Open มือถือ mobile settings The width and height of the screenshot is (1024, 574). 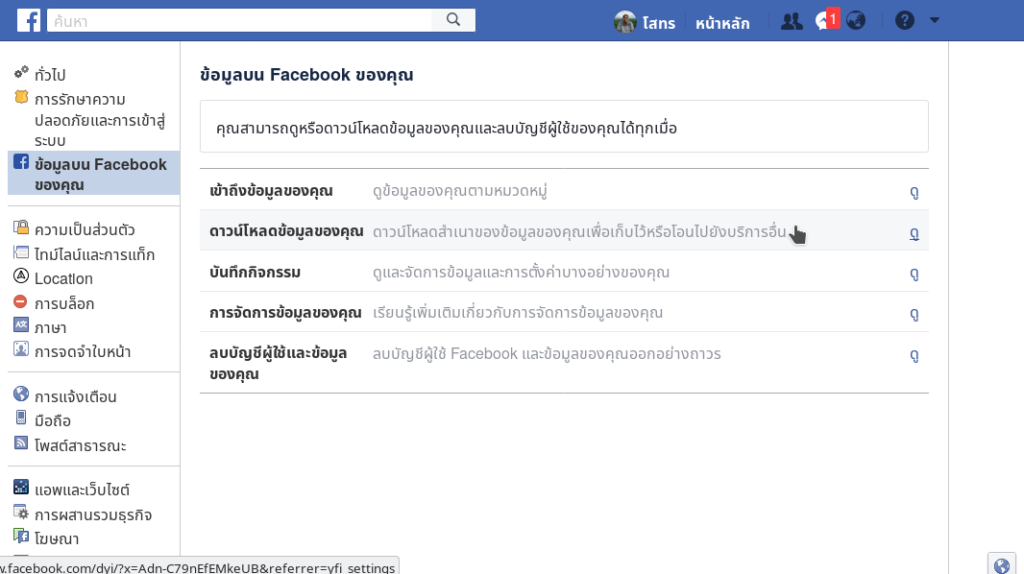pyautogui.click(x=52, y=421)
